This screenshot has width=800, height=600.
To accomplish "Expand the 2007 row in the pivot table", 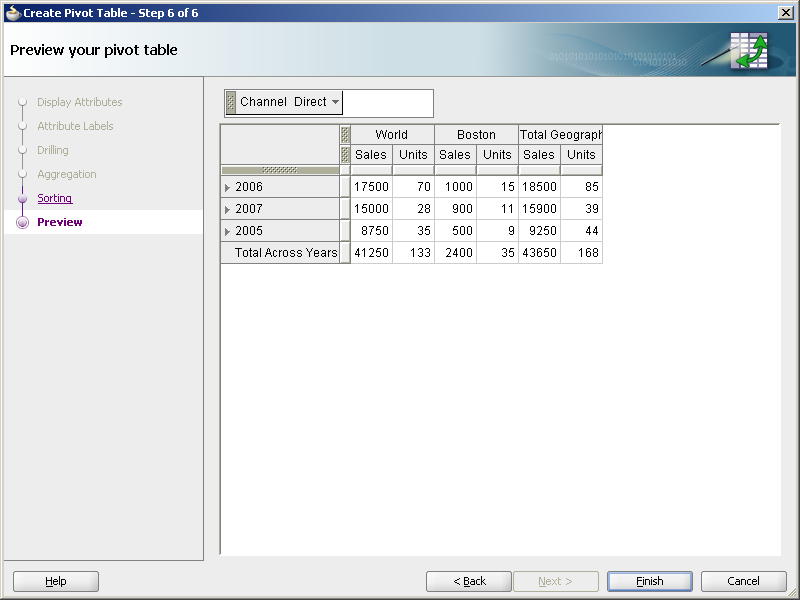I will pyautogui.click(x=228, y=209).
